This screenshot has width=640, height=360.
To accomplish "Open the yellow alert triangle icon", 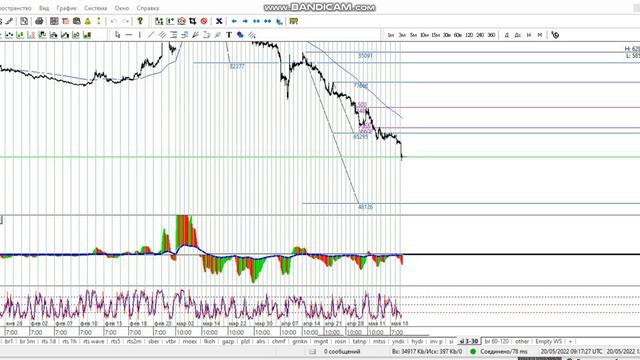I will tap(88, 21).
